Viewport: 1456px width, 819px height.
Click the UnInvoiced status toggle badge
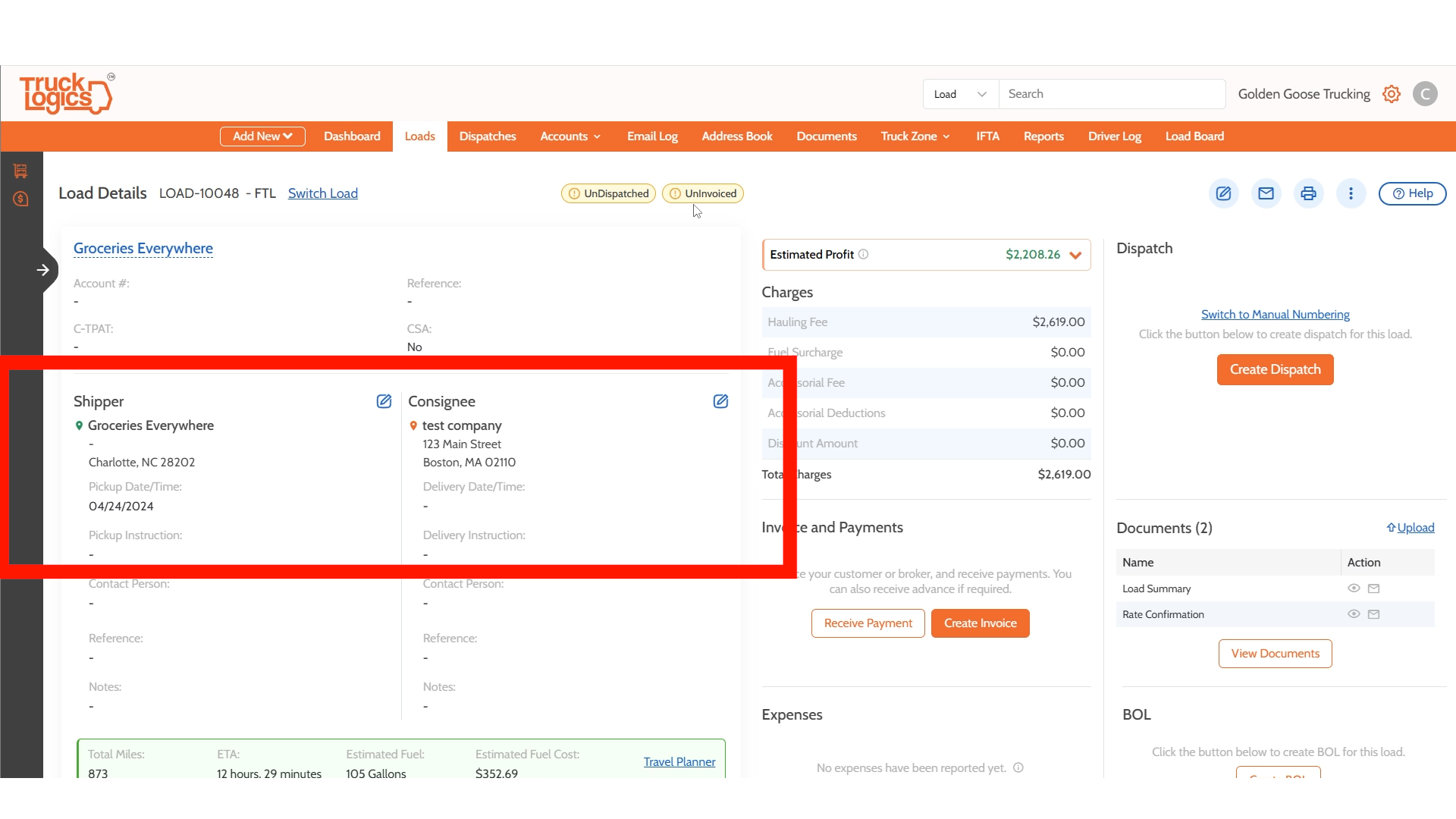click(702, 193)
